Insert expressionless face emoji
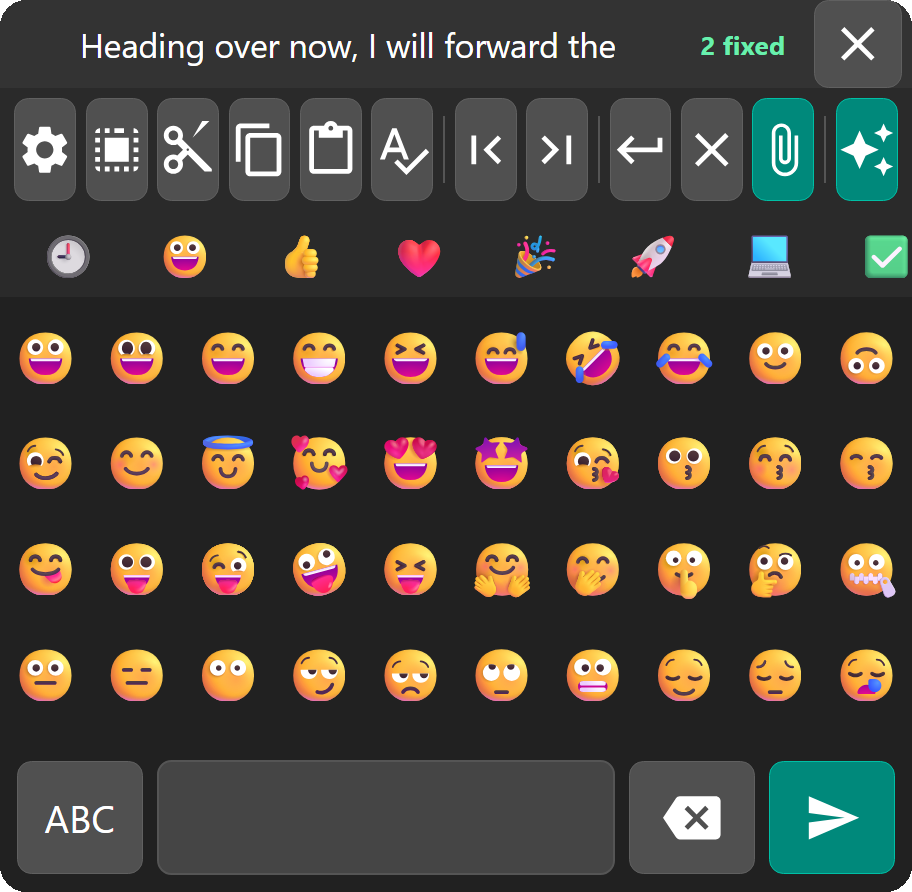This screenshot has width=912, height=892. [137, 675]
